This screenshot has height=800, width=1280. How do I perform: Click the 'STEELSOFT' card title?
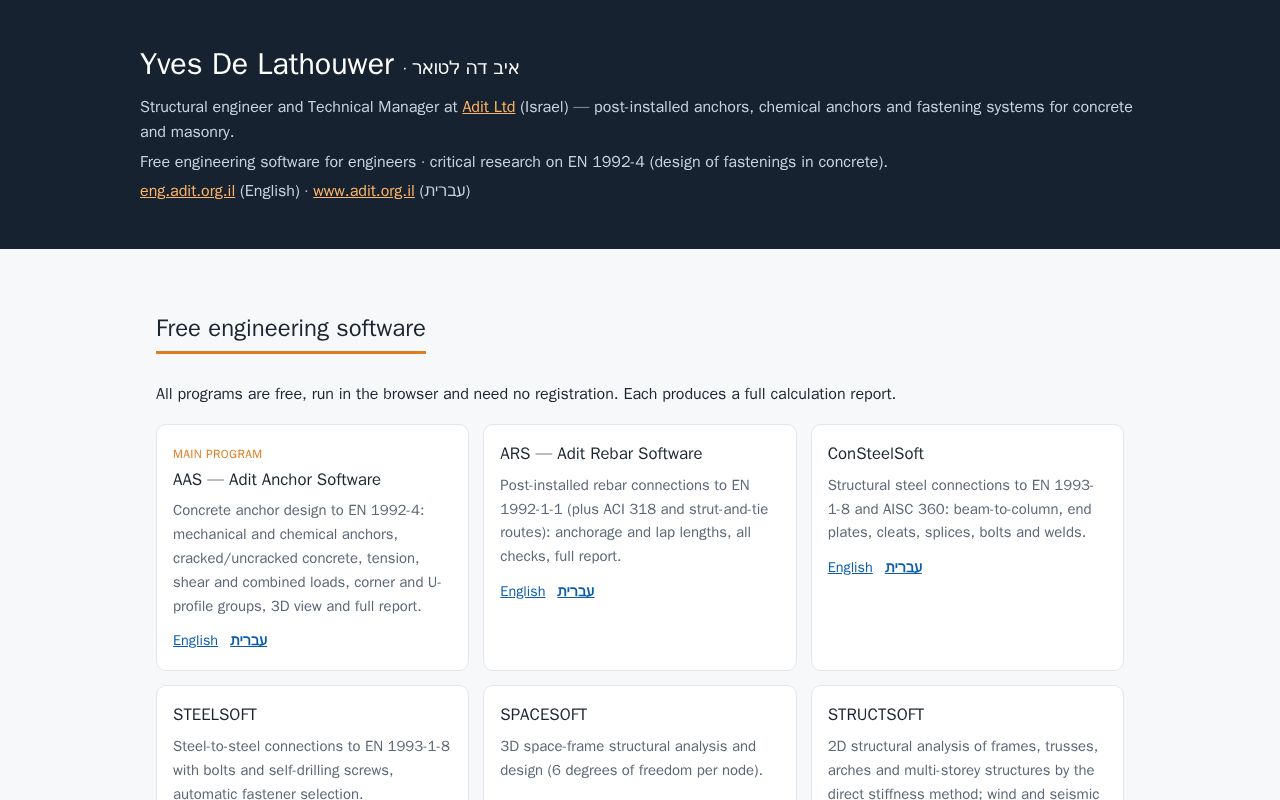pyautogui.click(x=215, y=715)
